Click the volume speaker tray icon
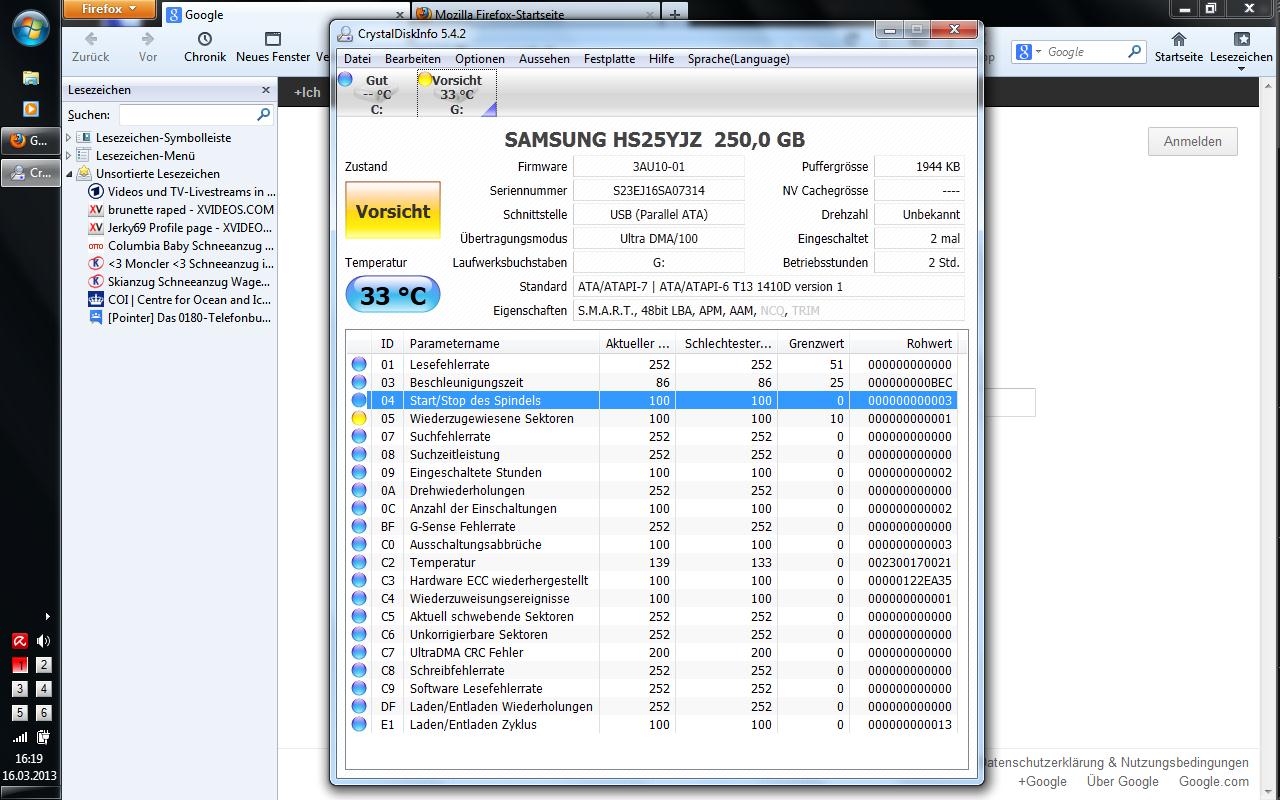 pos(43,641)
